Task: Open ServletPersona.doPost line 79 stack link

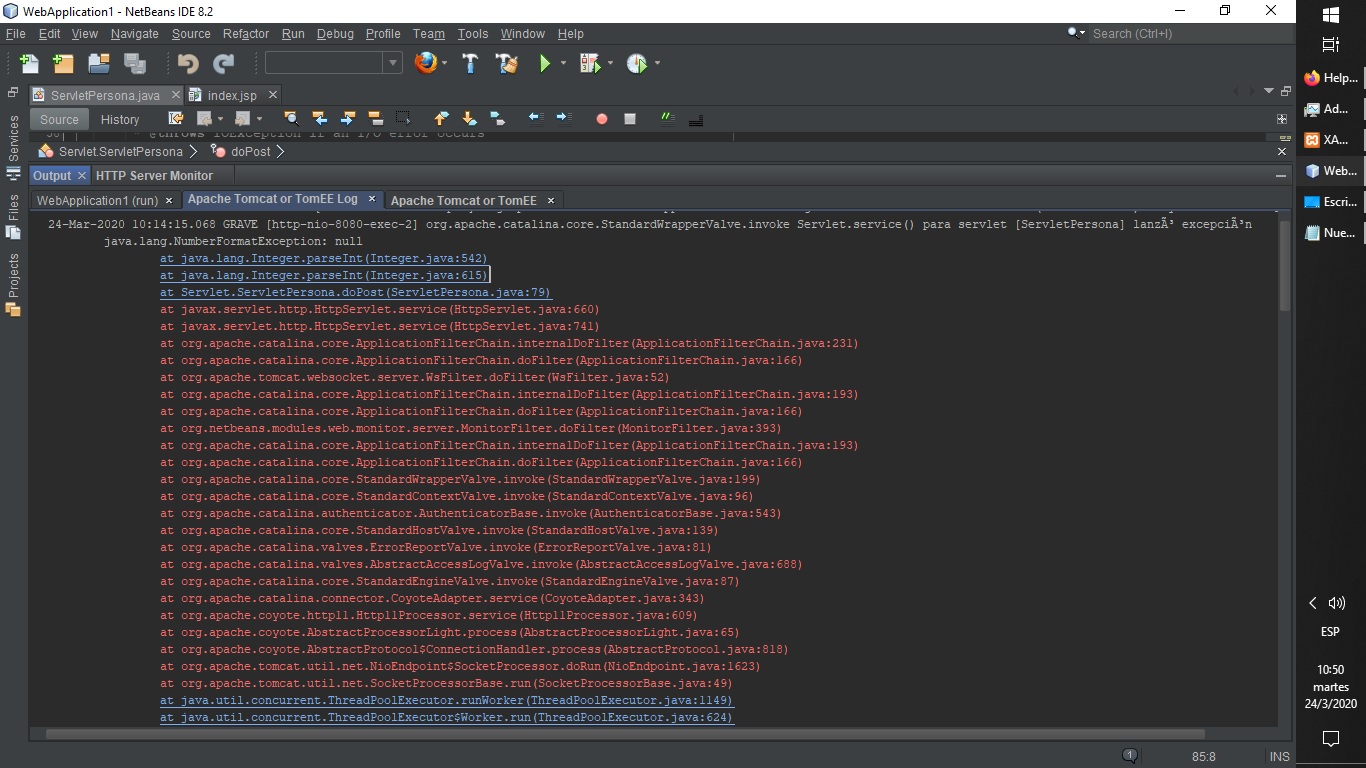Action: click(x=356, y=292)
